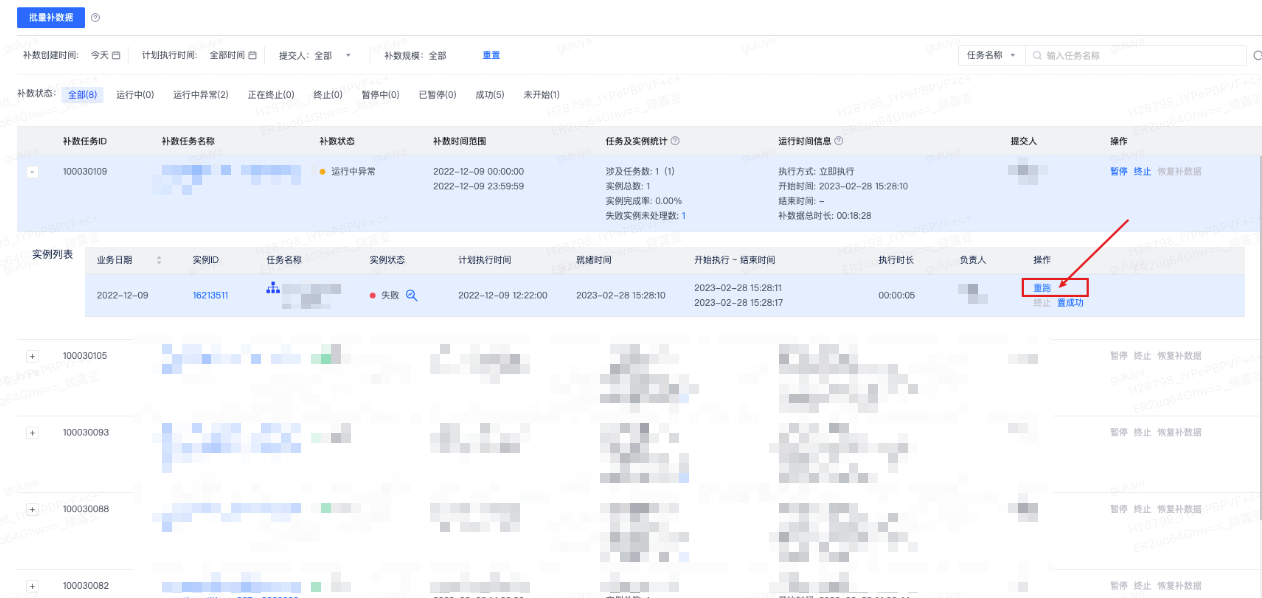Open calendar icon for 计划执行时间
The height and width of the screenshot is (598, 1262).
[x=253, y=55]
